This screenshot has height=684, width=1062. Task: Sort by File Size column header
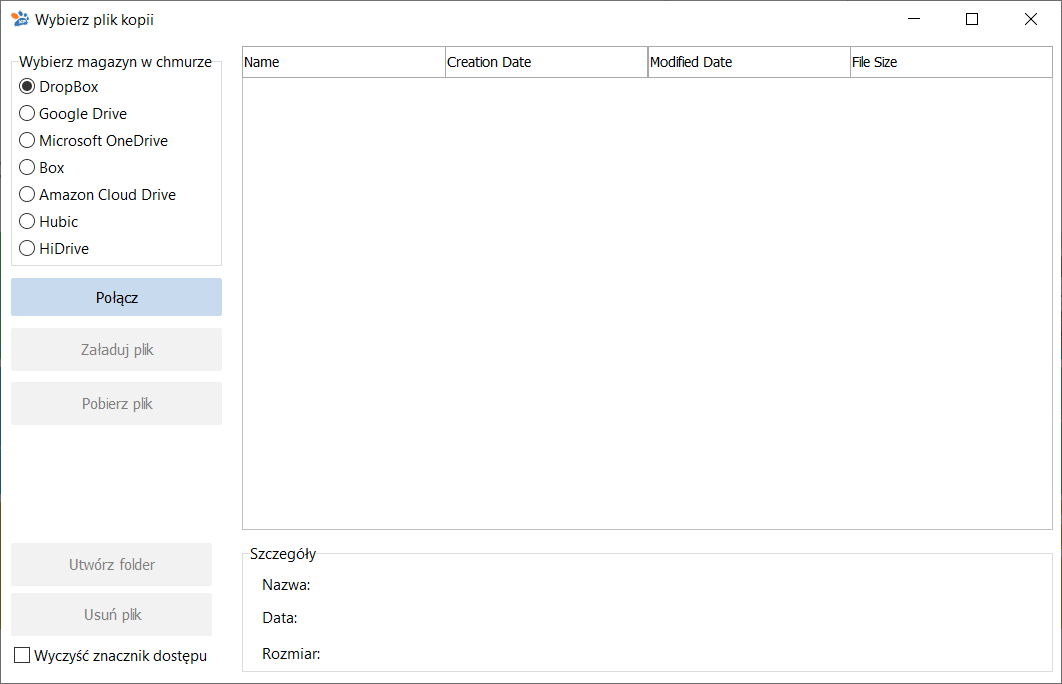tap(951, 62)
